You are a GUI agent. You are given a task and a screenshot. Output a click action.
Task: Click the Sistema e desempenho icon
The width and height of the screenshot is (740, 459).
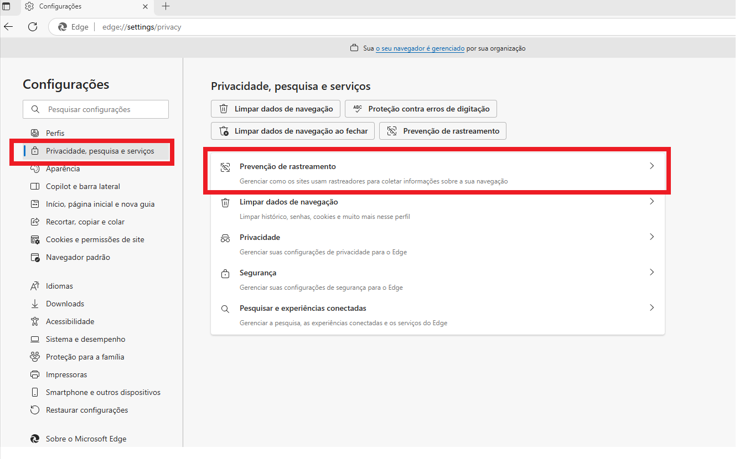point(35,339)
